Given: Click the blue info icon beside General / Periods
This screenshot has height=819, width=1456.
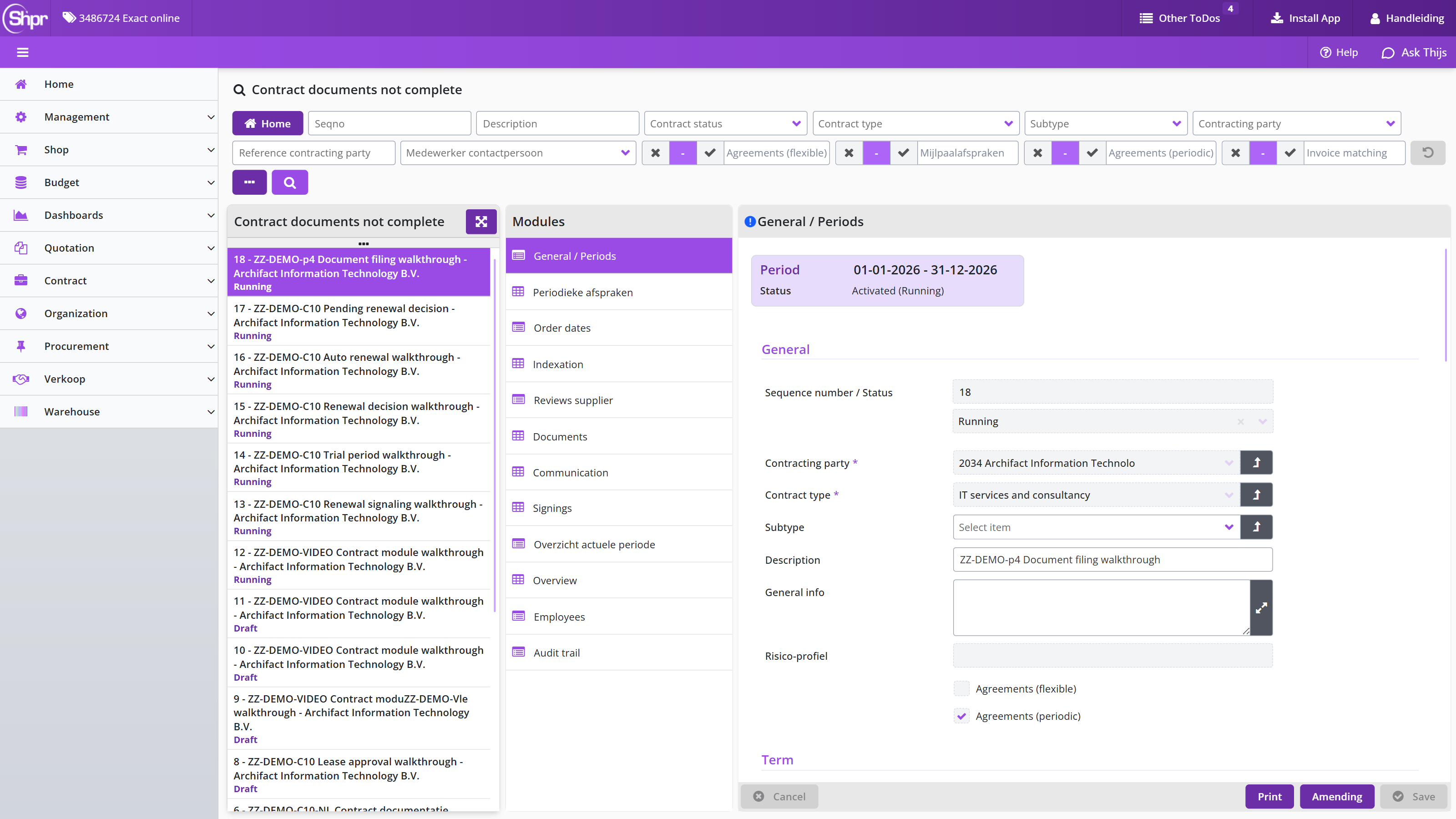Looking at the screenshot, I should pos(750,222).
